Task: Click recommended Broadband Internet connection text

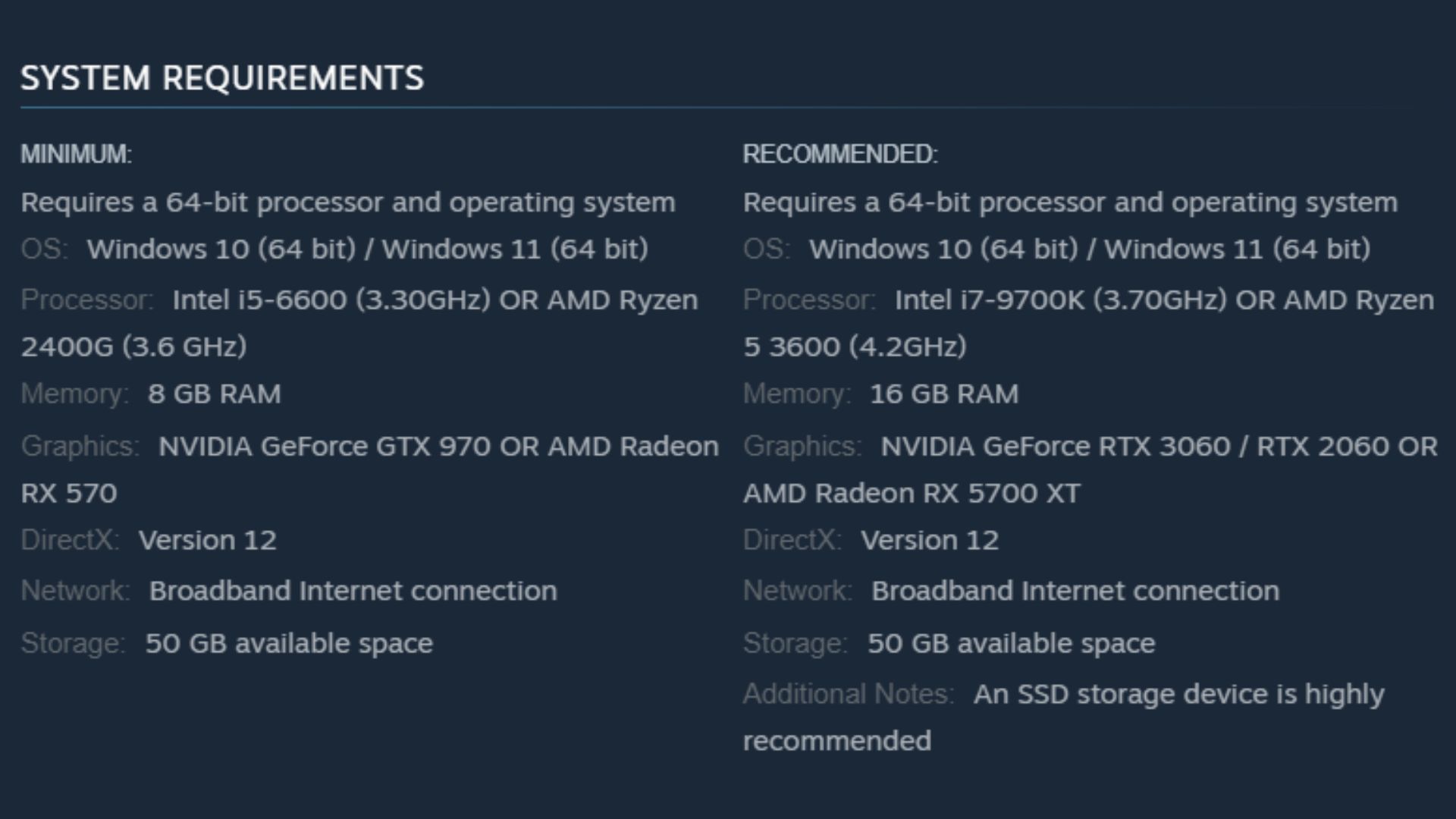Action: (x=1075, y=591)
